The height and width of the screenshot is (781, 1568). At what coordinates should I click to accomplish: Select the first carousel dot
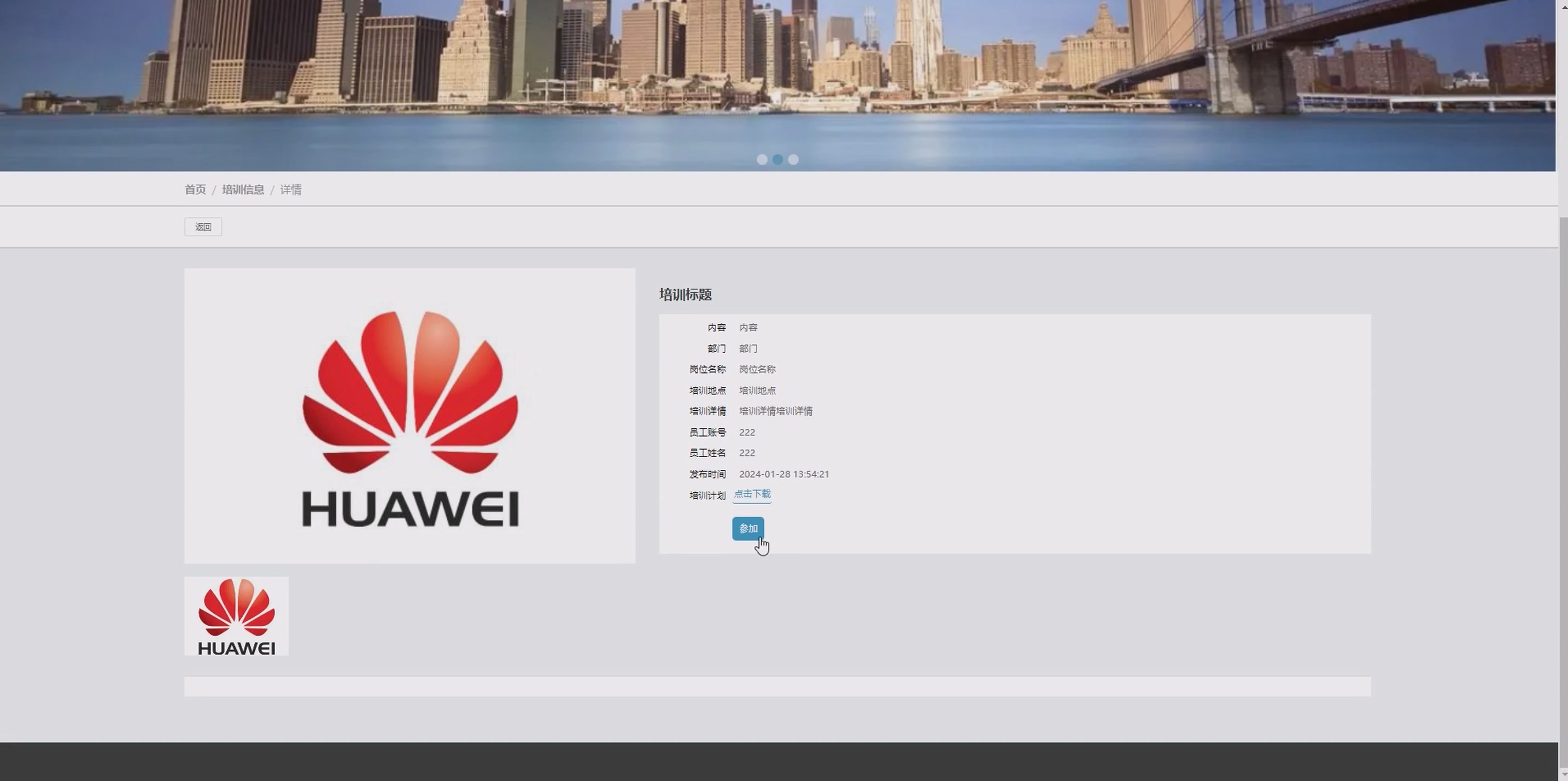(x=762, y=160)
